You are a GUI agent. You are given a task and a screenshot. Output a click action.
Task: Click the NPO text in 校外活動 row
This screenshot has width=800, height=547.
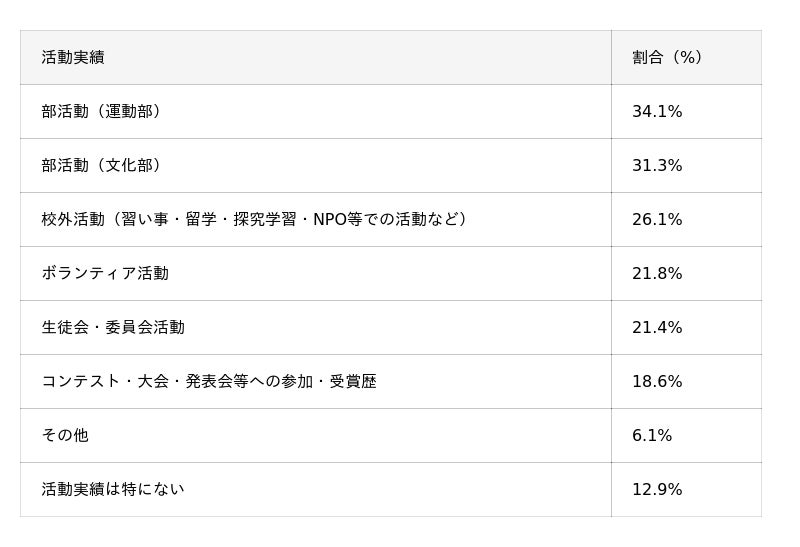point(330,220)
